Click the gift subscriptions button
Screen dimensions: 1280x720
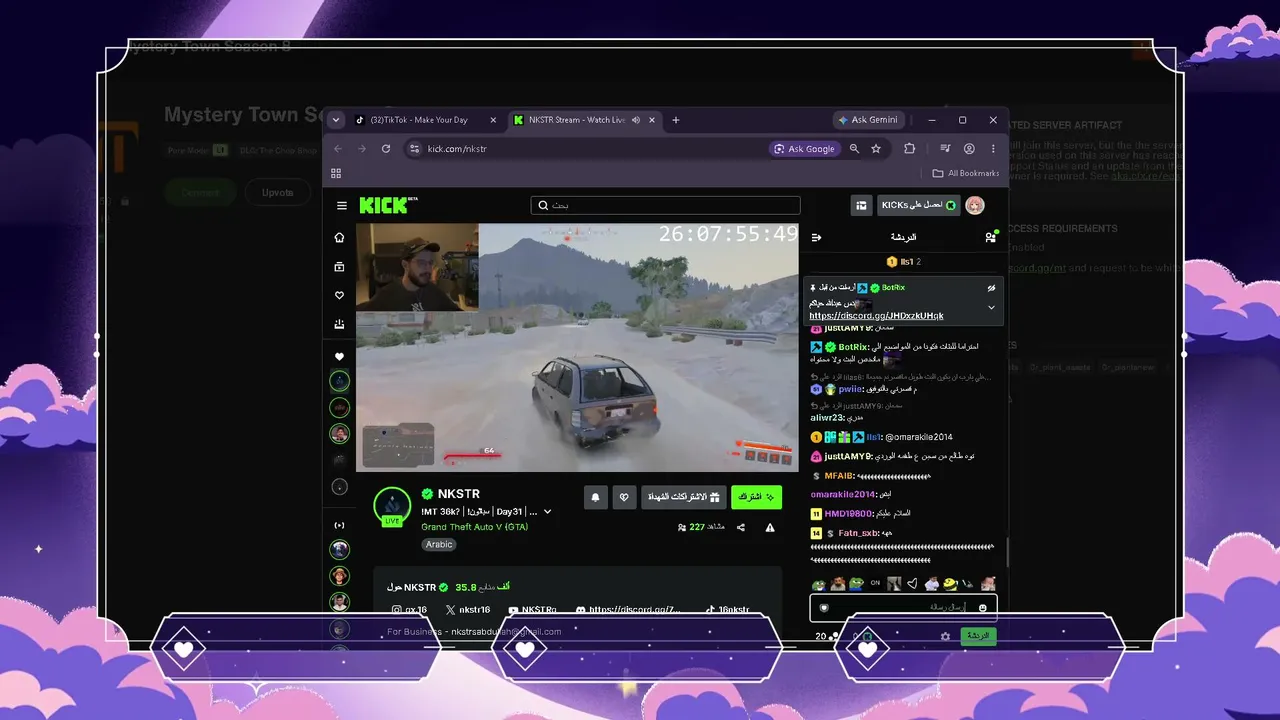(x=684, y=497)
